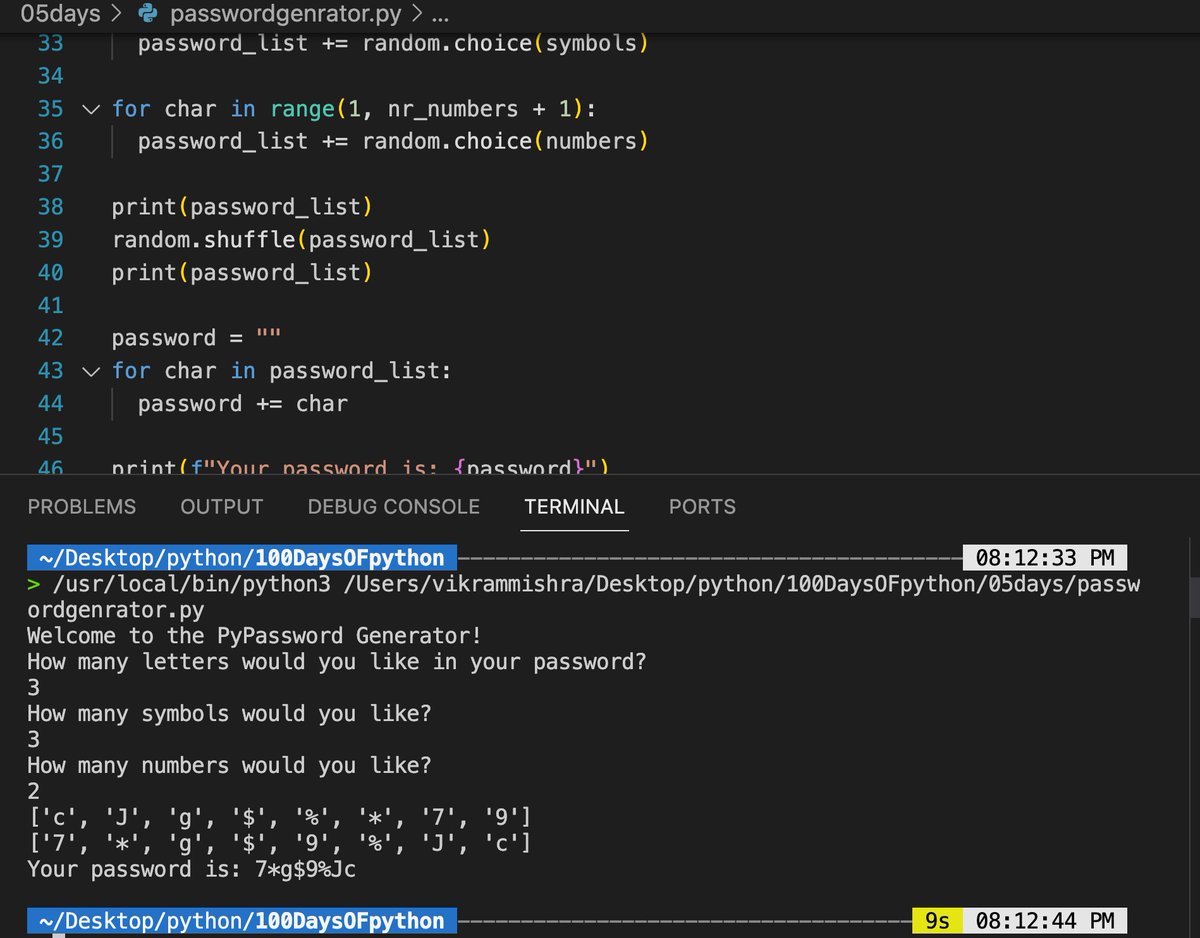1200x938 pixels.
Task: Click 'password += char' on line 44
Action: [x=243, y=403]
